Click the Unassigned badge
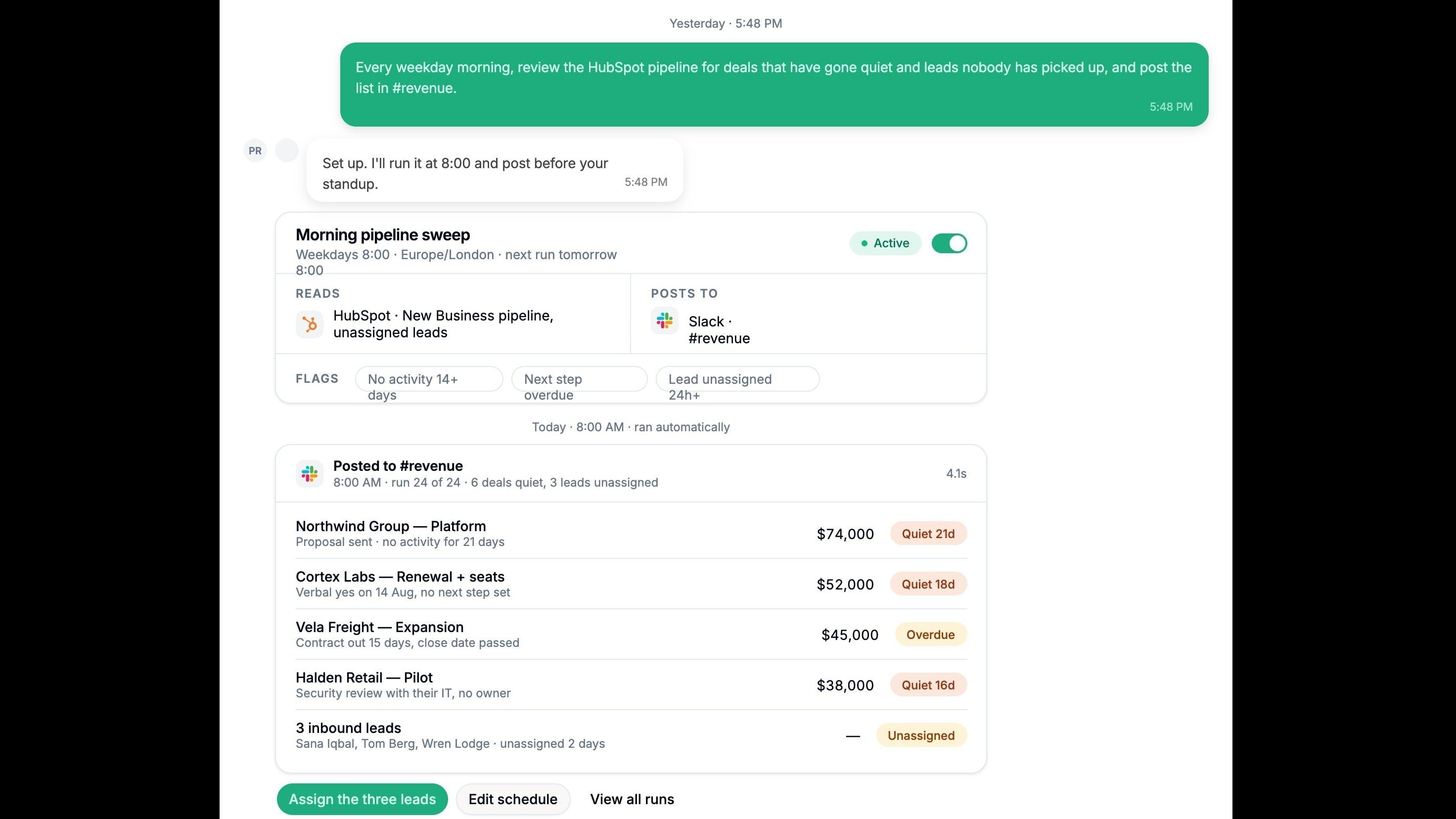1456x819 pixels. click(921, 735)
